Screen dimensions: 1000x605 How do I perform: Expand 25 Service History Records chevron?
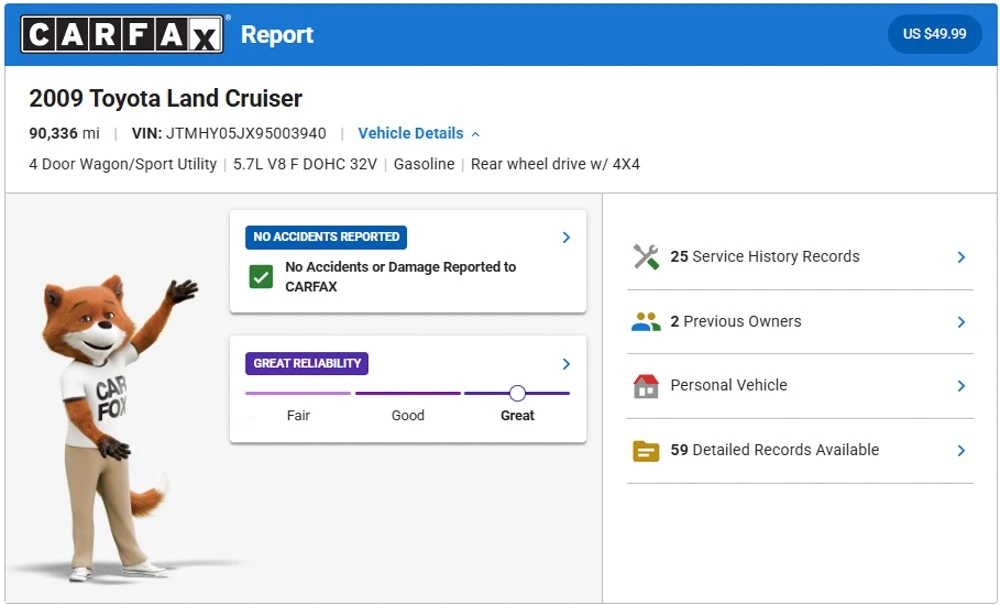click(x=961, y=257)
